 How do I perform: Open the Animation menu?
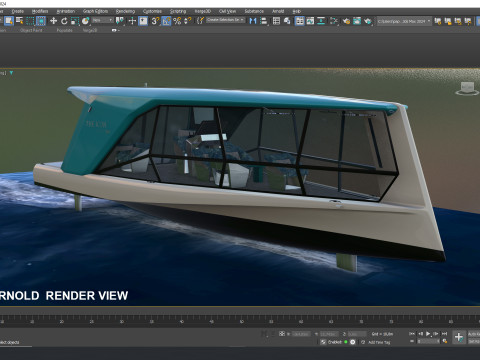(x=66, y=11)
